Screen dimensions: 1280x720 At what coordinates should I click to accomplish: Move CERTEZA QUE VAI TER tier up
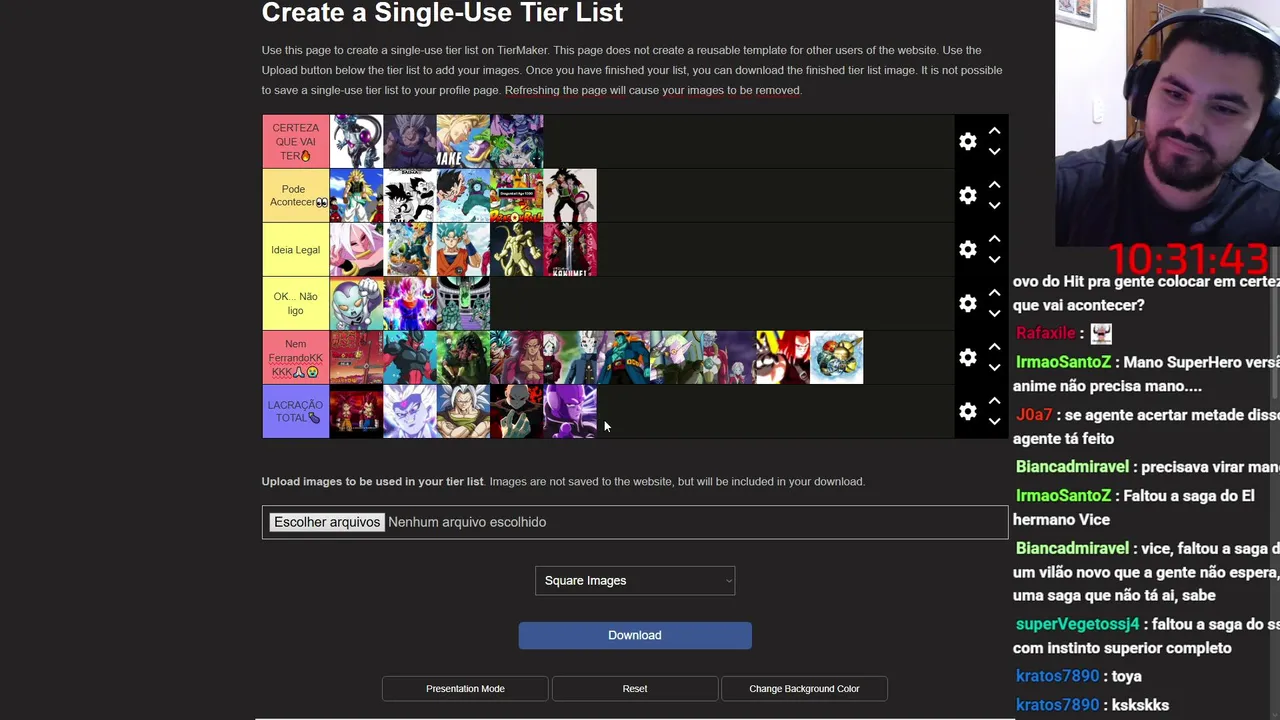point(994,131)
